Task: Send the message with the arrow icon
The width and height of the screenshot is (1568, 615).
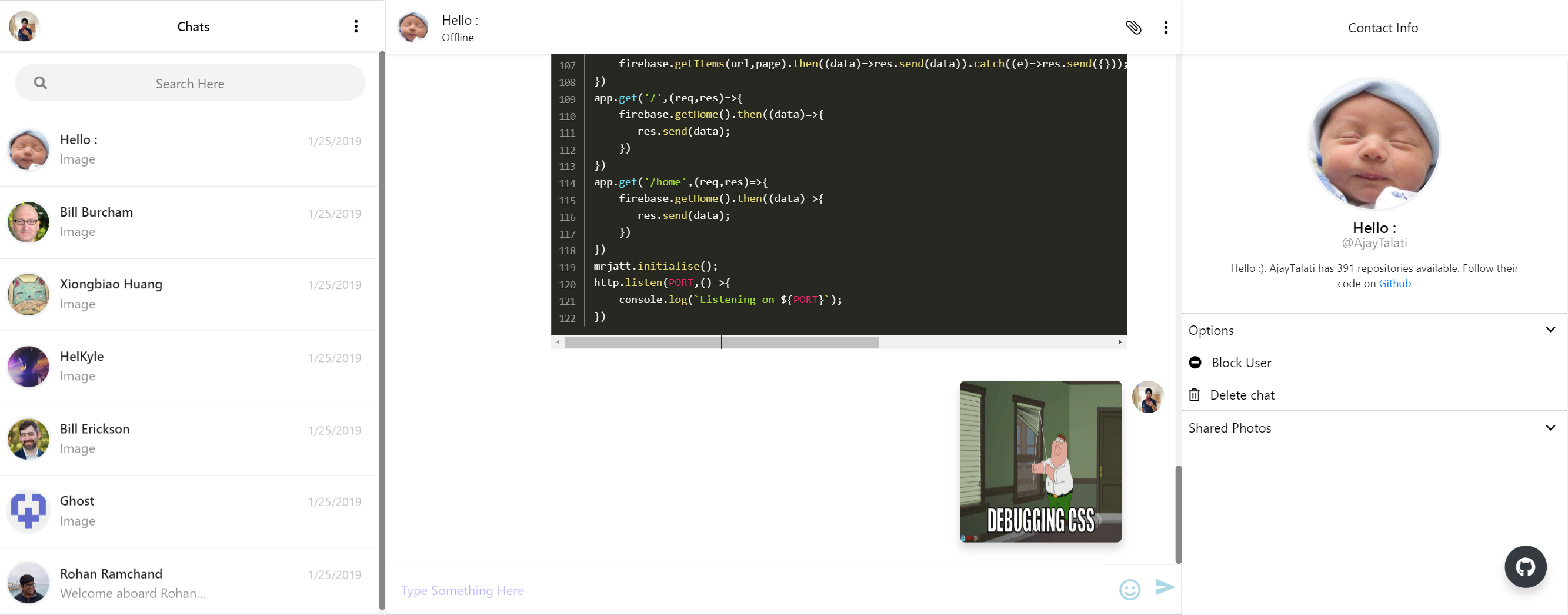Action: click(x=1165, y=587)
